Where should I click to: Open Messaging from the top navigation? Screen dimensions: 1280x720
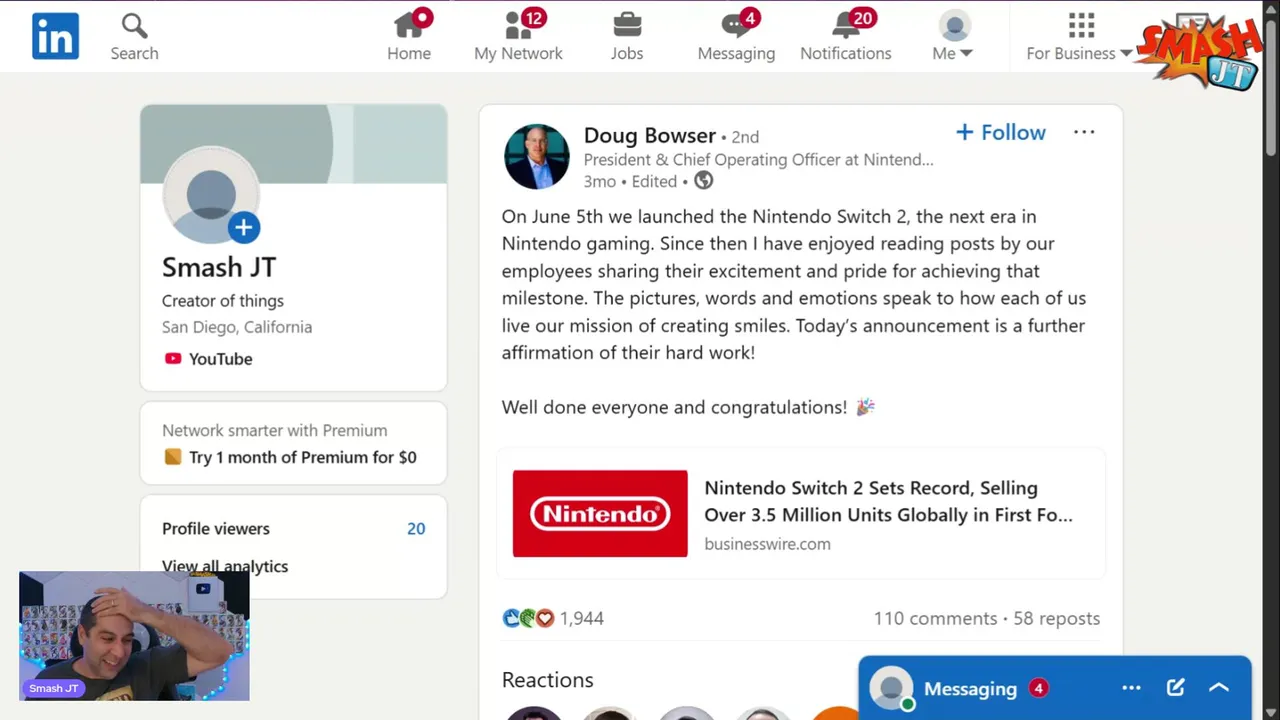pos(736,36)
